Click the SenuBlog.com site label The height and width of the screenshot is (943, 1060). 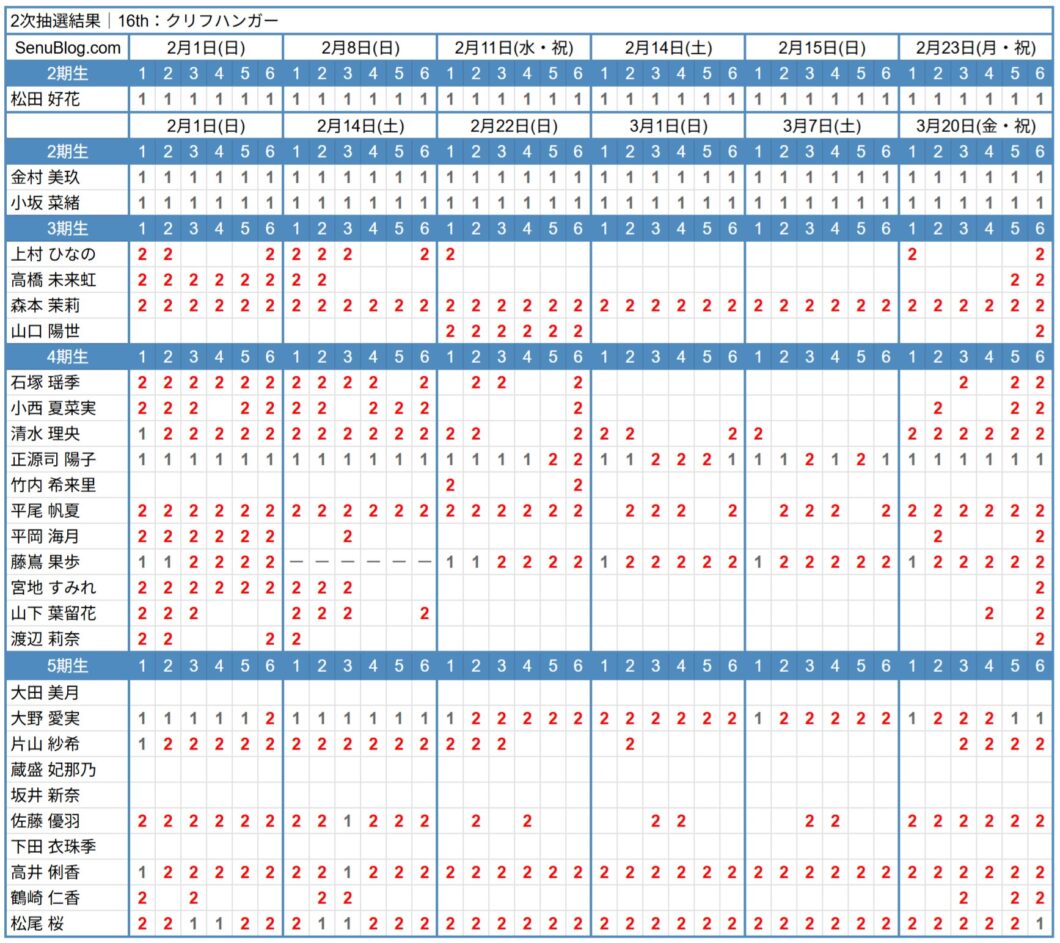pyautogui.click(x=67, y=48)
